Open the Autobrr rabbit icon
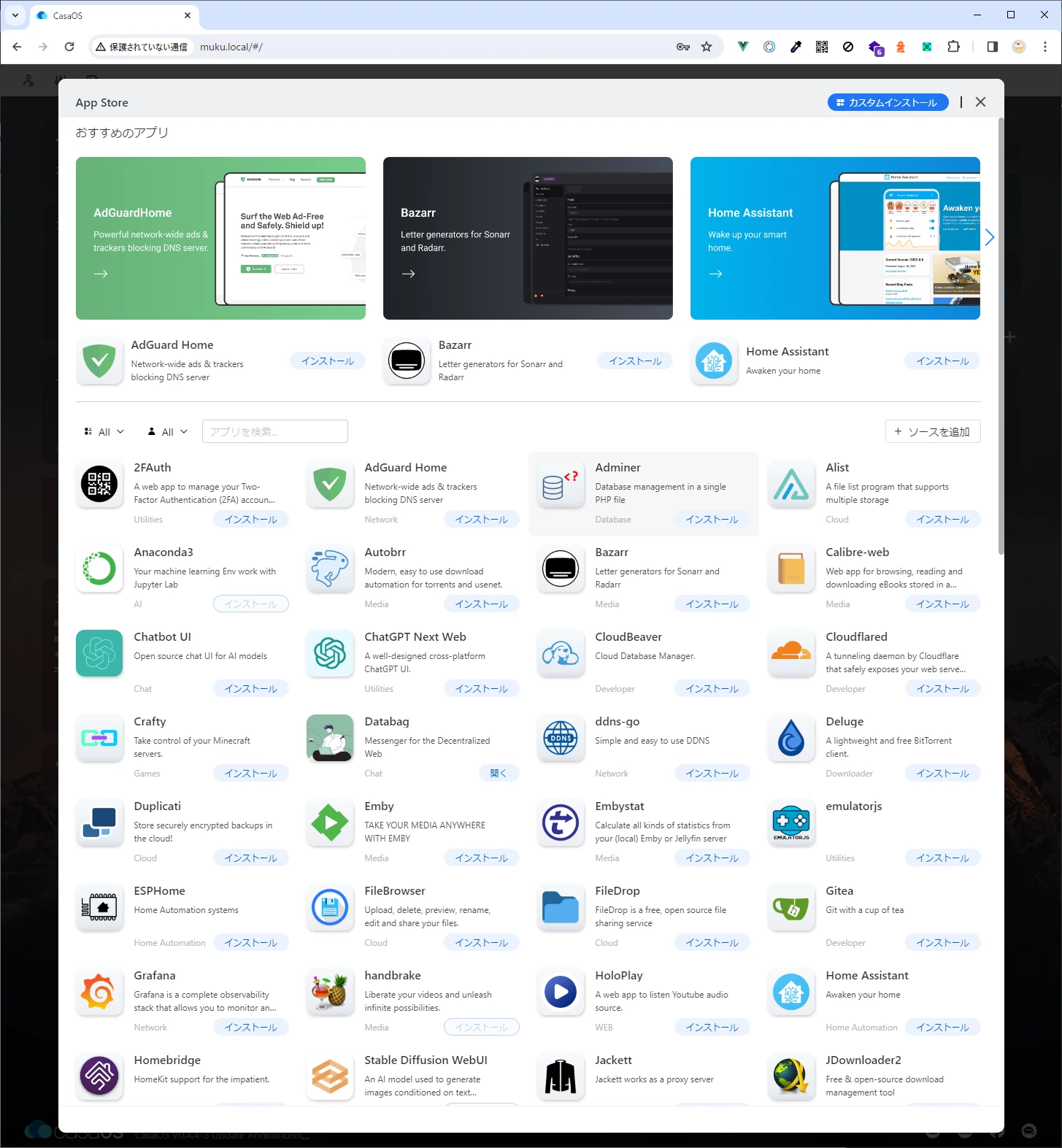The width and height of the screenshot is (1062, 1148). tap(330, 569)
